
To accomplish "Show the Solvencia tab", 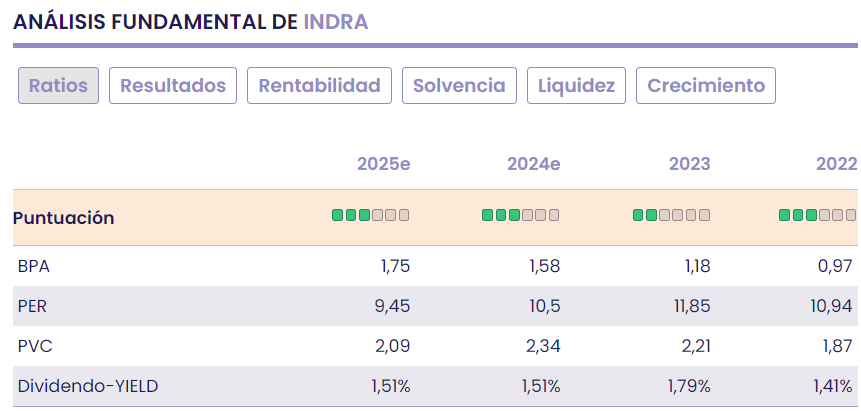I will [460, 86].
